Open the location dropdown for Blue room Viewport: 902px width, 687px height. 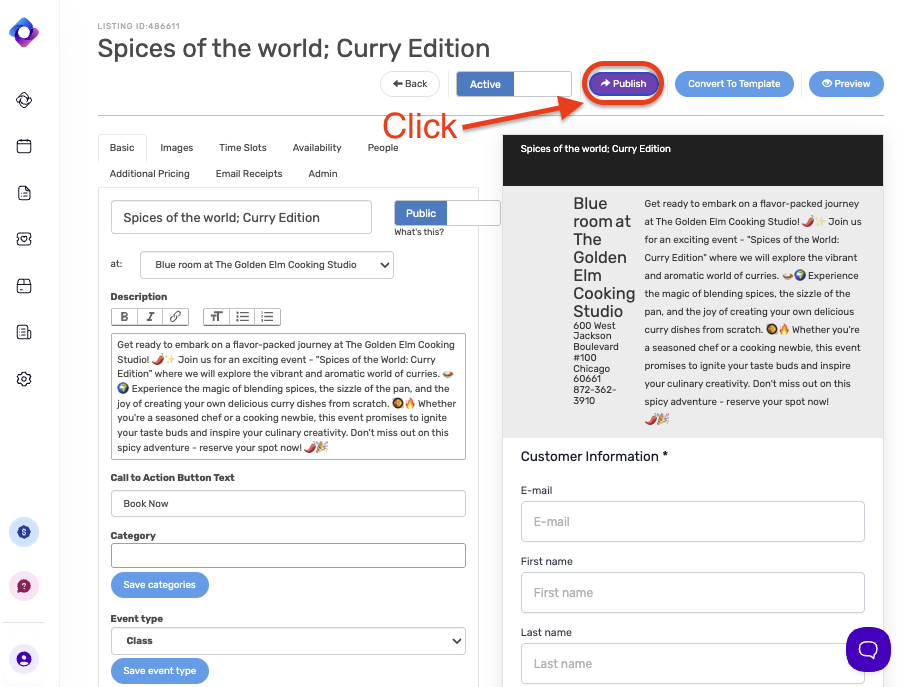pyautogui.click(x=267, y=265)
